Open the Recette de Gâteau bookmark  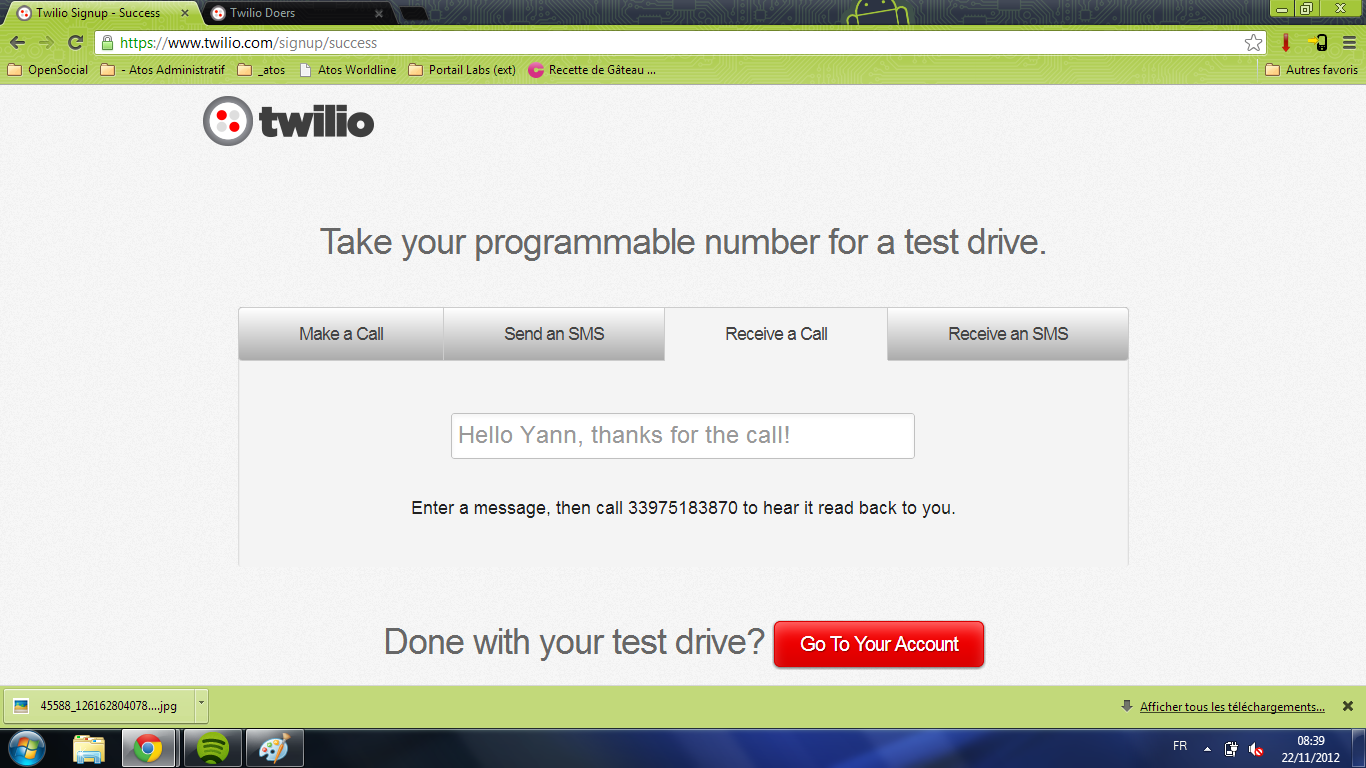(x=592, y=70)
